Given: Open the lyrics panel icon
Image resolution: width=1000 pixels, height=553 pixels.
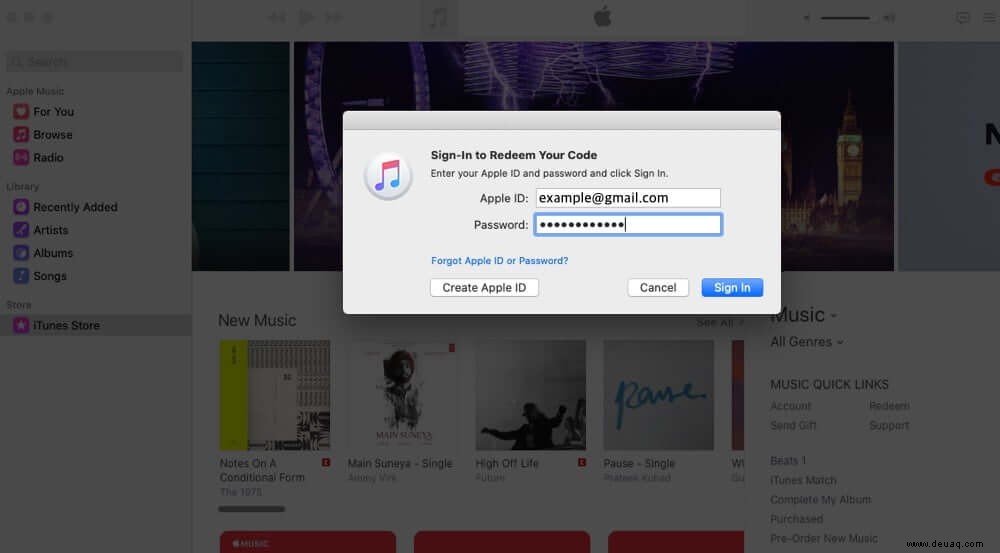Looking at the screenshot, I should tap(963, 18).
